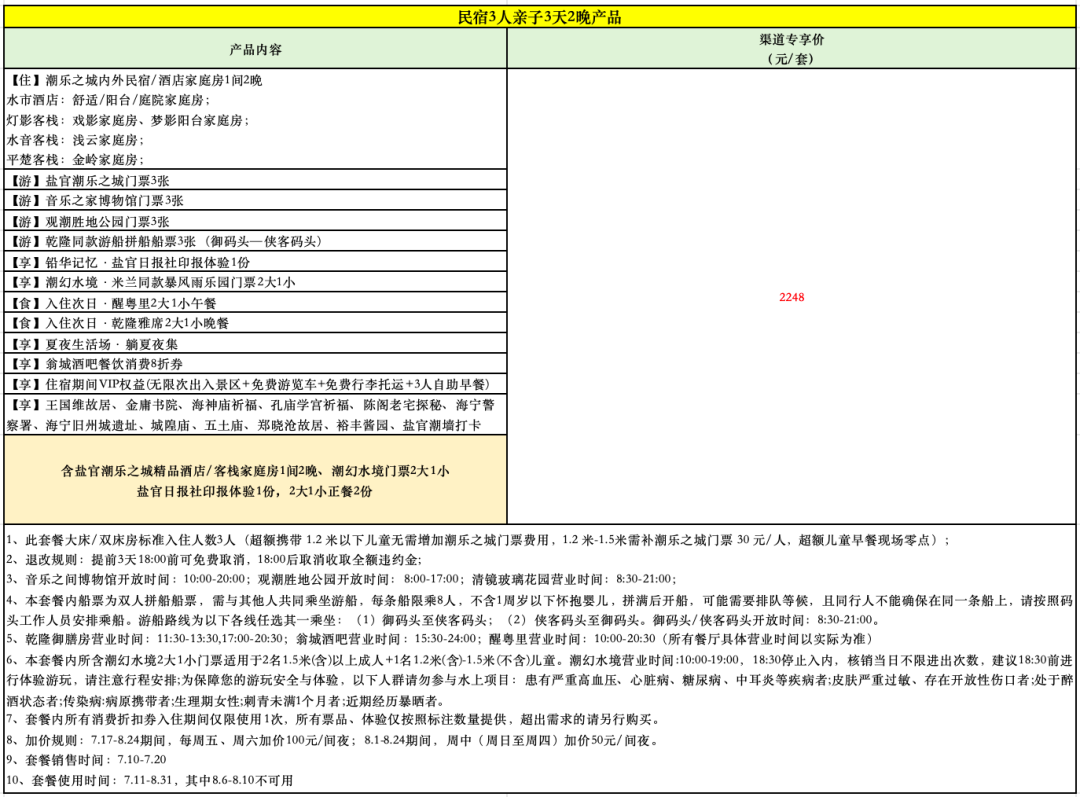
Task: Select the "醒粤里2大1小午餐" row
Action: (256, 302)
